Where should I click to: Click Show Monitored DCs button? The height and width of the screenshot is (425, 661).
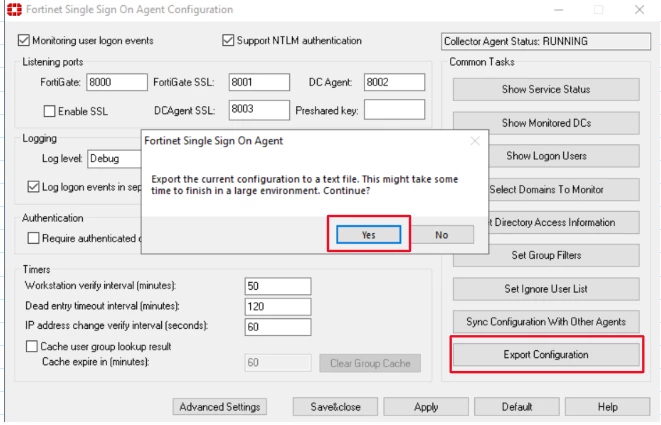(546, 123)
